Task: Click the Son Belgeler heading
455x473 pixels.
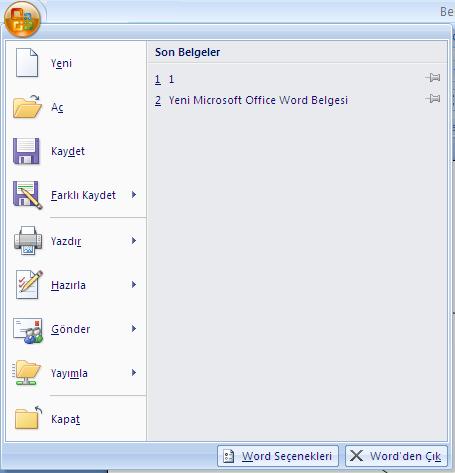Action: [x=187, y=52]
